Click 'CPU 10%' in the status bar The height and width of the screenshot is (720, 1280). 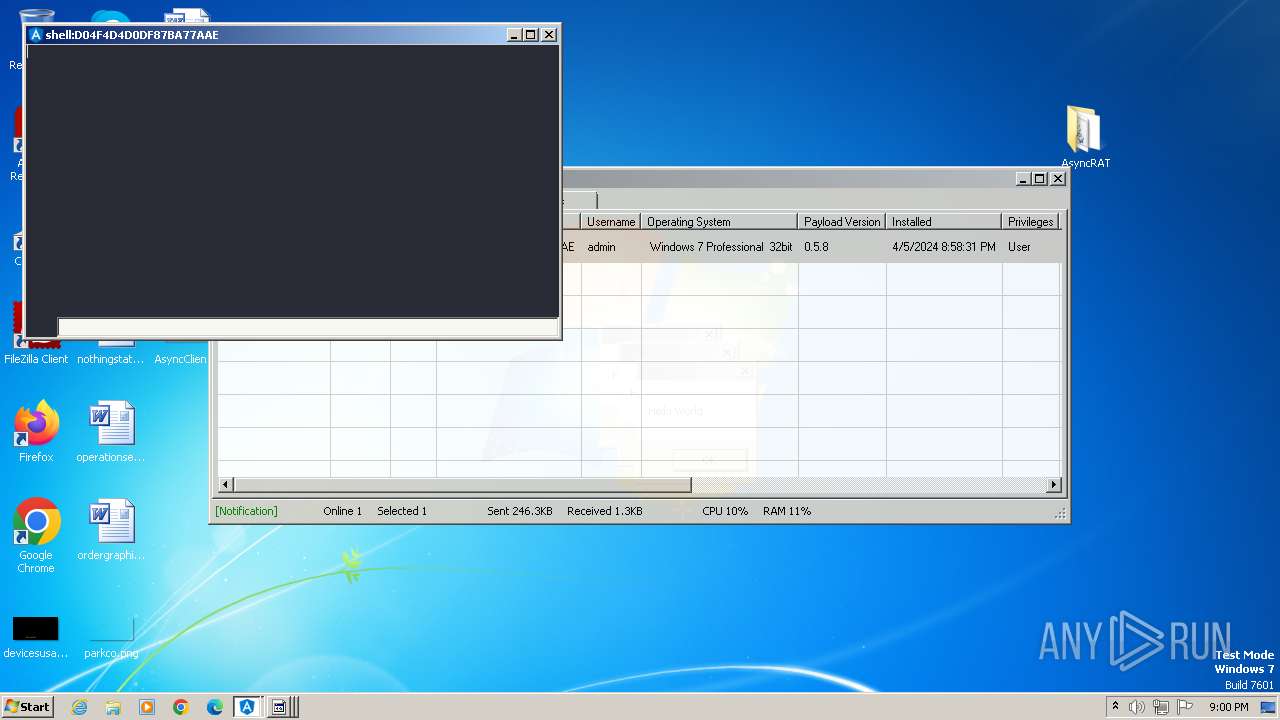click(725, 511)
